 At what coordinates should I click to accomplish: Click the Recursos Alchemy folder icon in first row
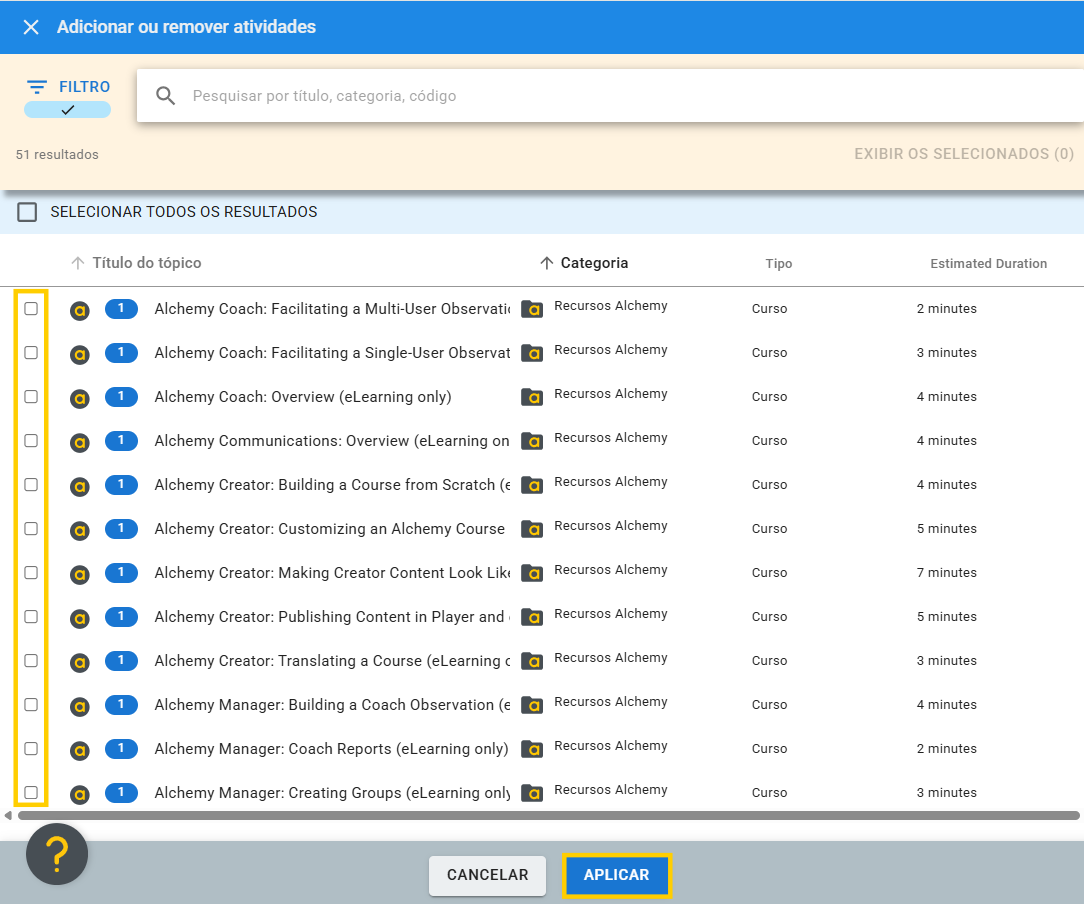coord(532,310)
